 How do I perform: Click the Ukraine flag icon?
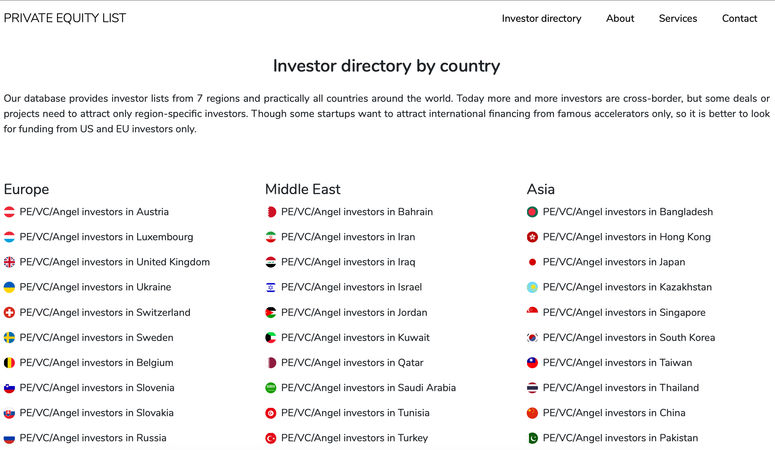point(9,287)
